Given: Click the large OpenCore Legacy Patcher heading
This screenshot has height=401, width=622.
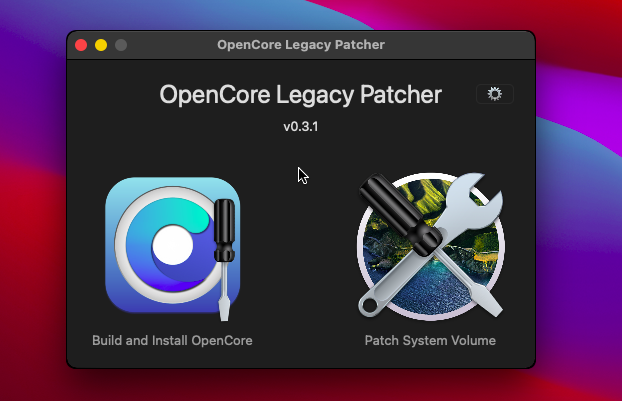Looking at the screenshot, I should [x=300, y=95].
